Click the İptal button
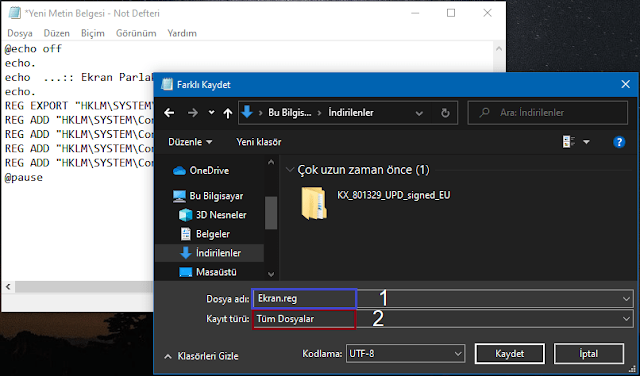 (x=589, y=354)
